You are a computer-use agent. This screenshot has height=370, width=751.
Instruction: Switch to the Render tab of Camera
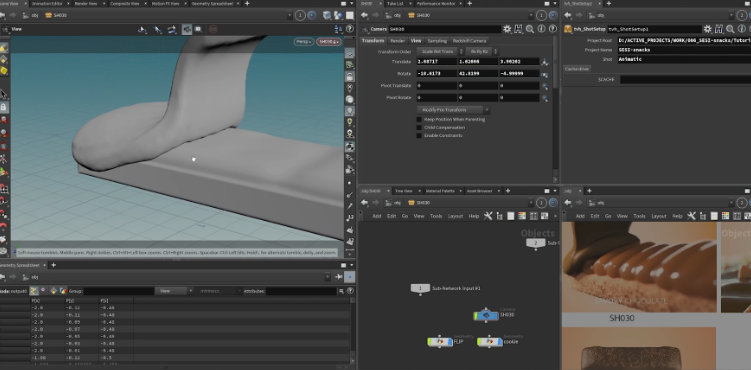pos(397,41)
